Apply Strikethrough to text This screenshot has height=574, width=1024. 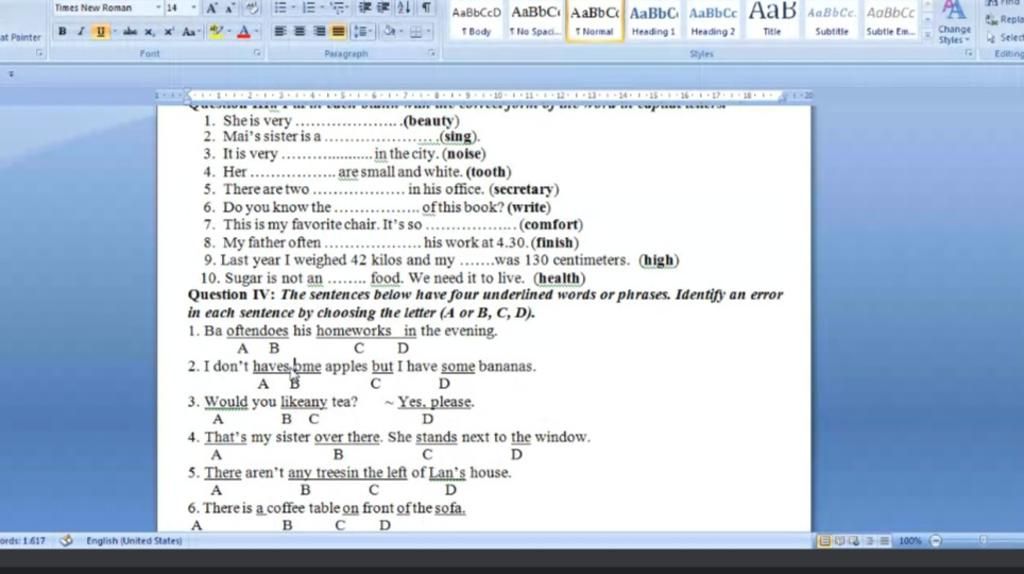(x=130, y=31)
